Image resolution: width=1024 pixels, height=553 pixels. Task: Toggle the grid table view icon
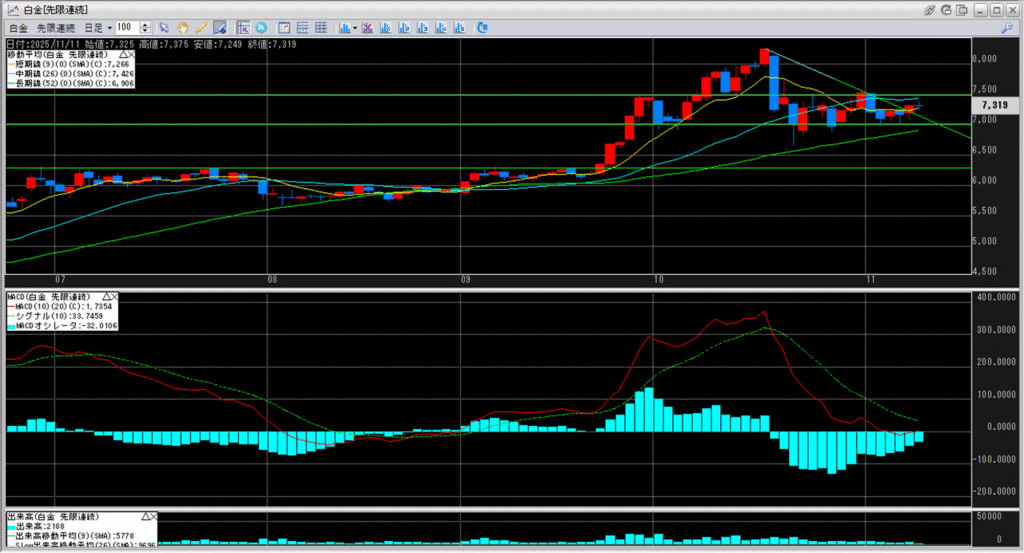(319, 27)
